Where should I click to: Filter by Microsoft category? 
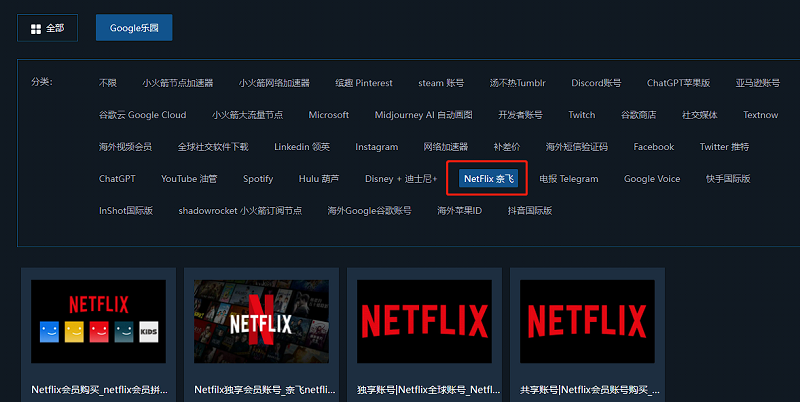(329, 115)
